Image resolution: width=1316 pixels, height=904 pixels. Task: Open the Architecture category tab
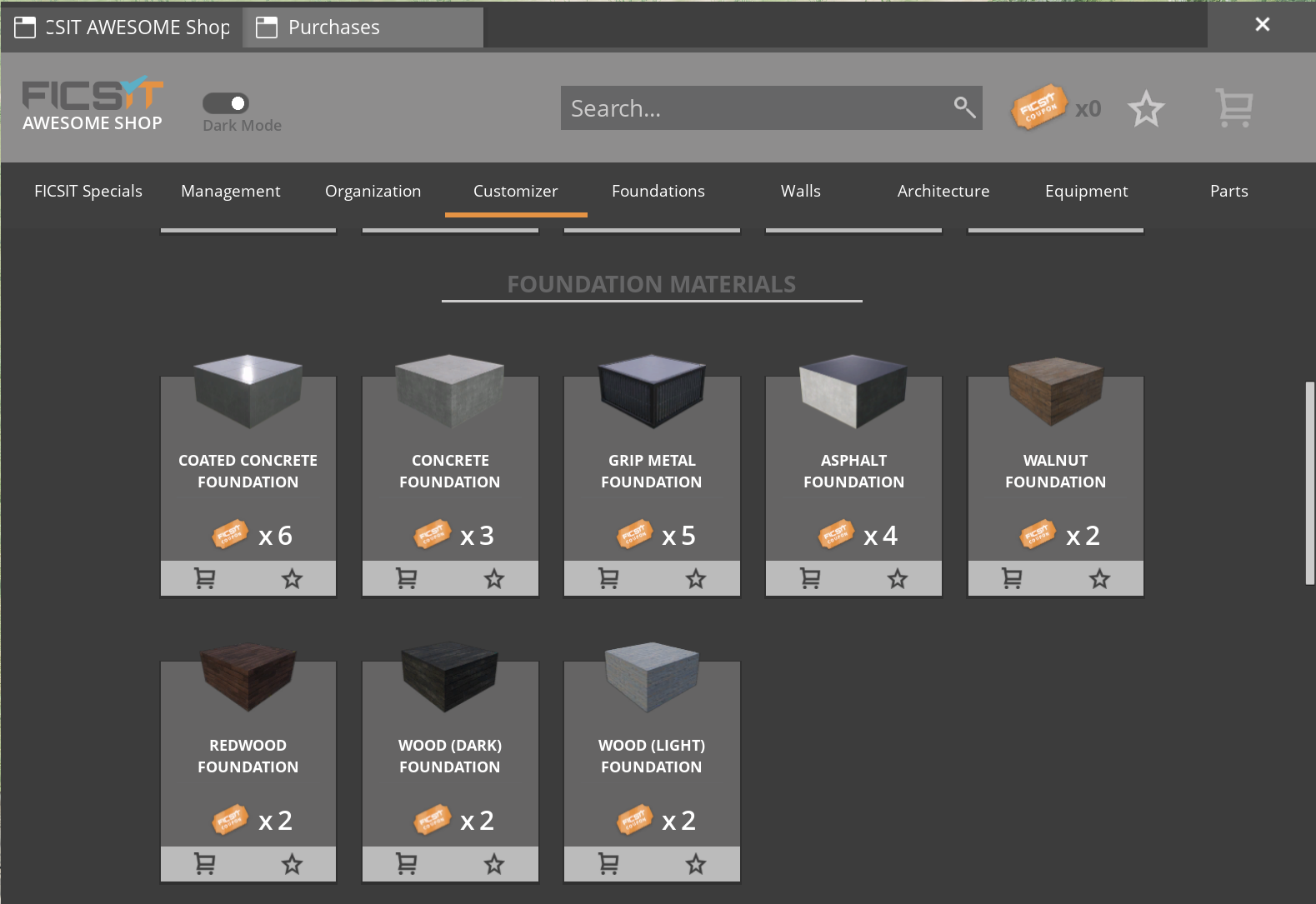coord(943,191)
